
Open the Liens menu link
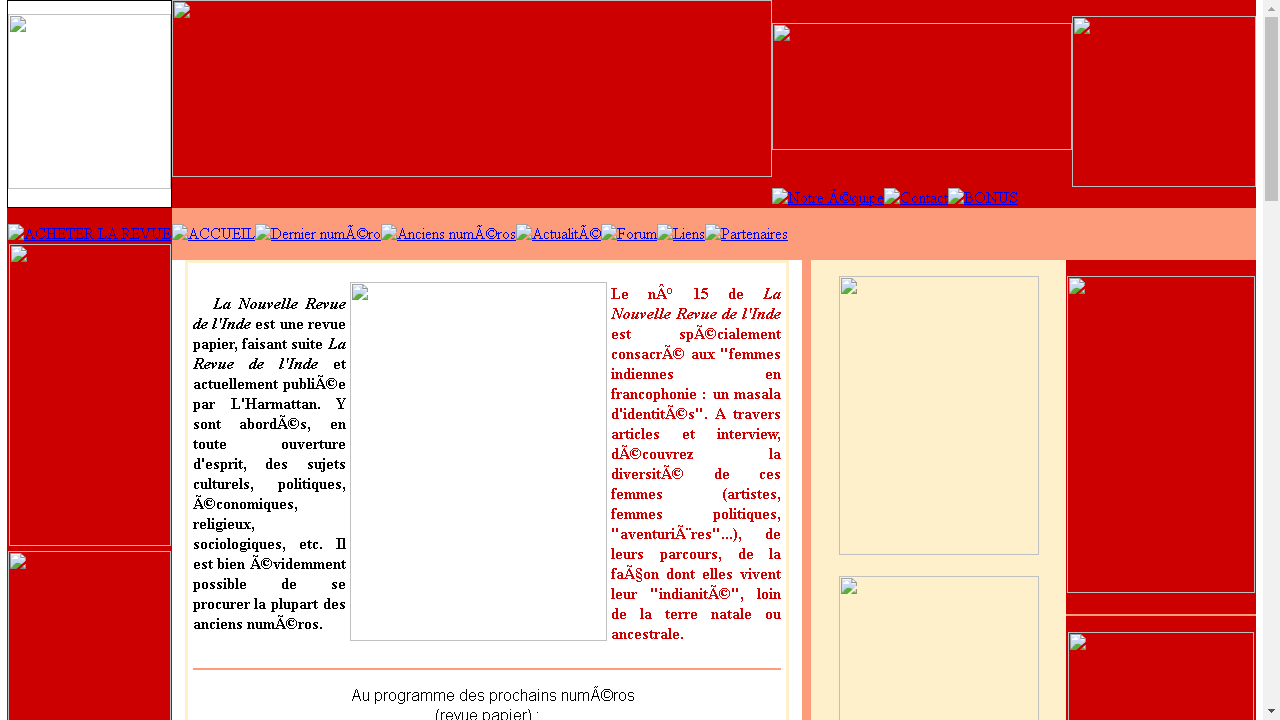[681, 234]
